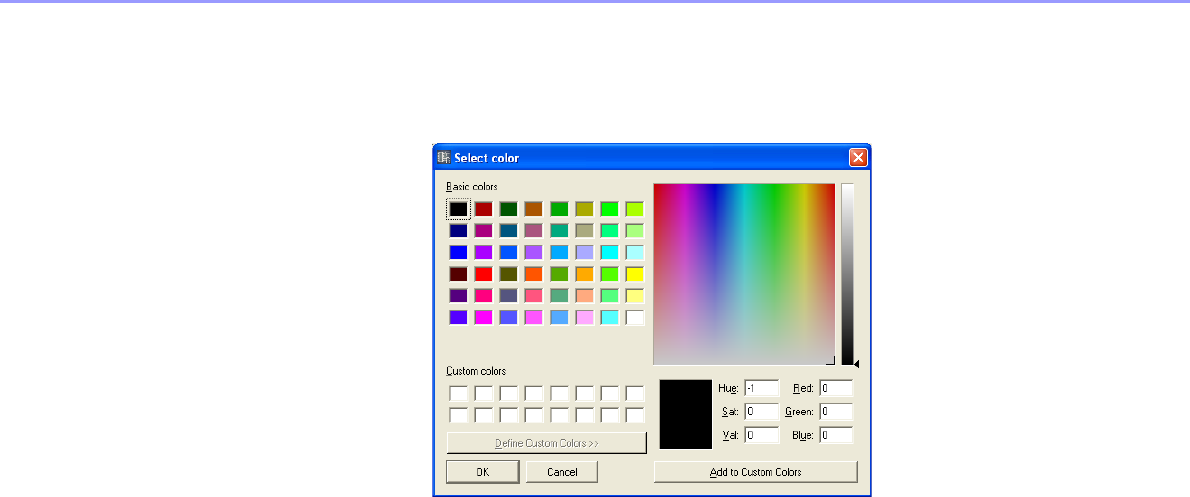Click the first custom color slot

point(458,393)
